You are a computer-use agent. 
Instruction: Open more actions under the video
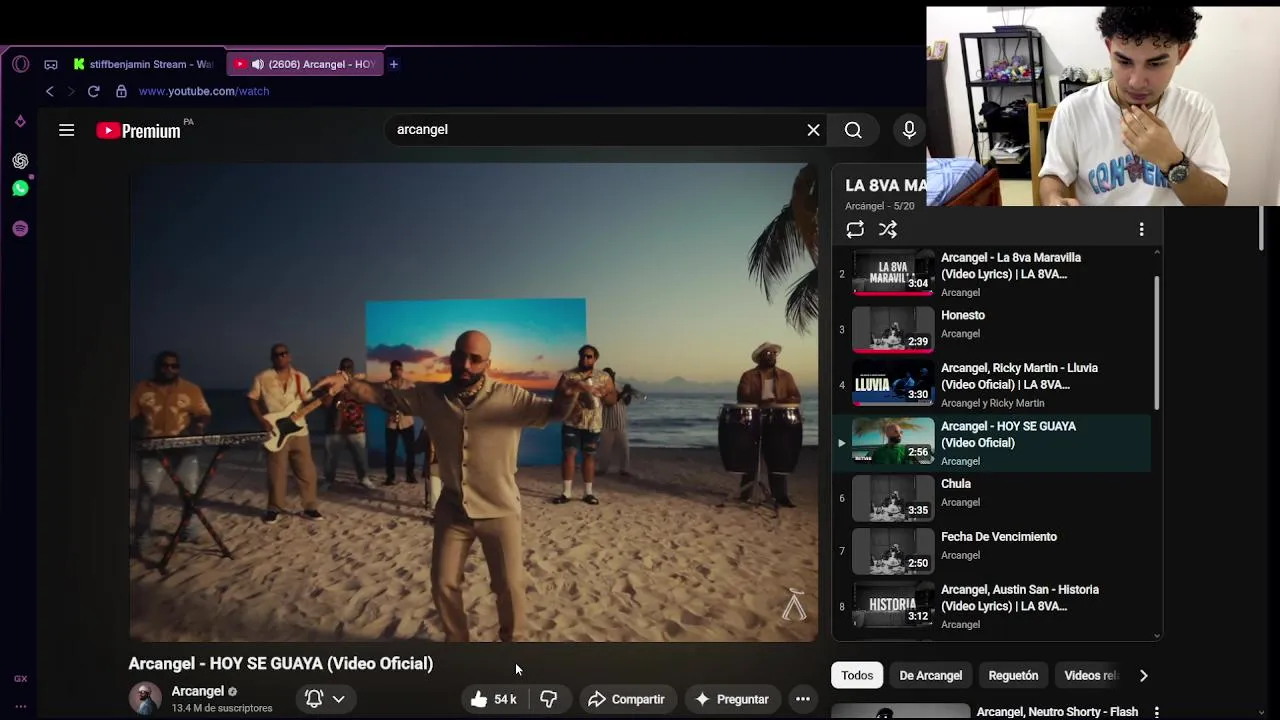click(802, 699)
